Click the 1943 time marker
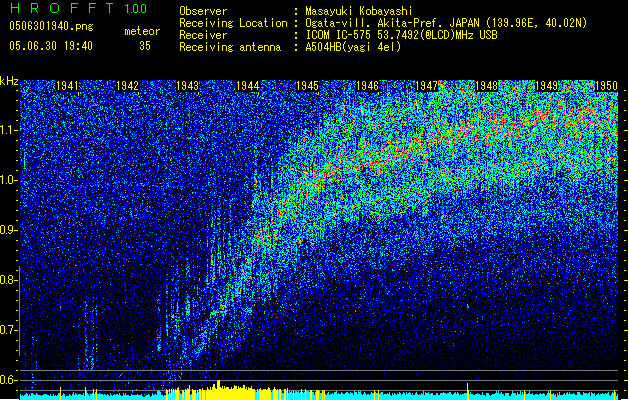Screen dimensions: 629x400 coord(187,86)
